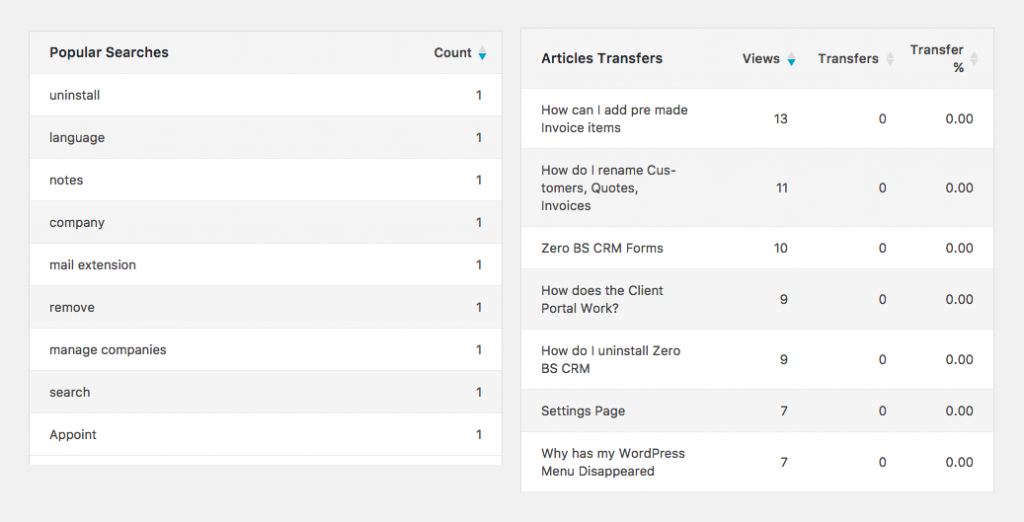Screen dimensions: 1024x522
Task: Click the sort arrows beside Count
Action: tap(482, 53)
